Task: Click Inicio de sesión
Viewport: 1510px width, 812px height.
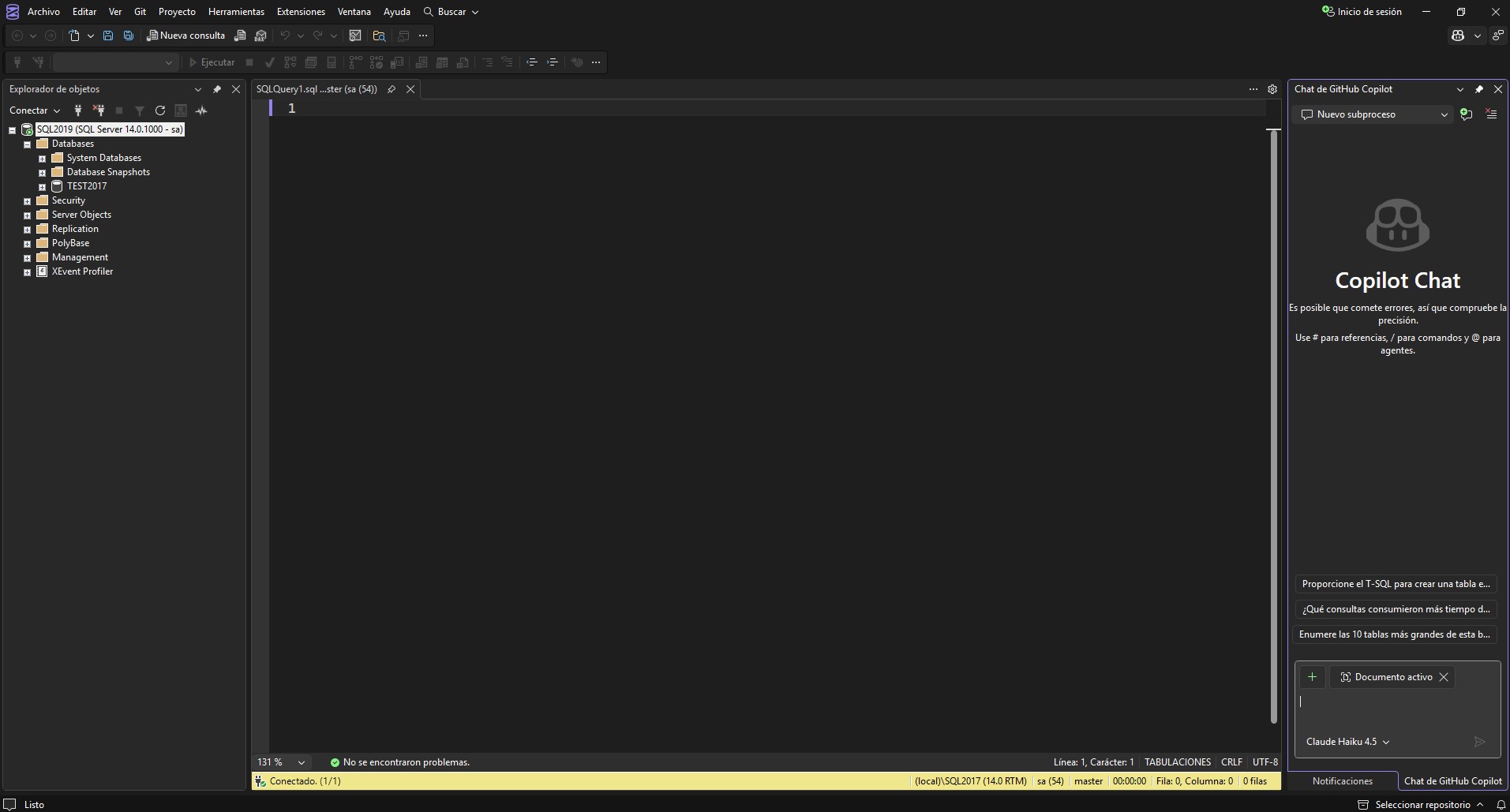Action: (1362, 12)
